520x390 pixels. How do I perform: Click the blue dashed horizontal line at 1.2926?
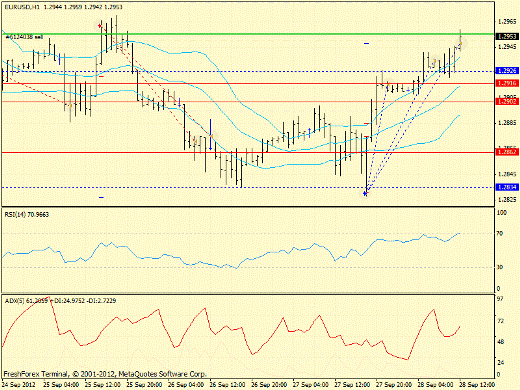(248, 71)
